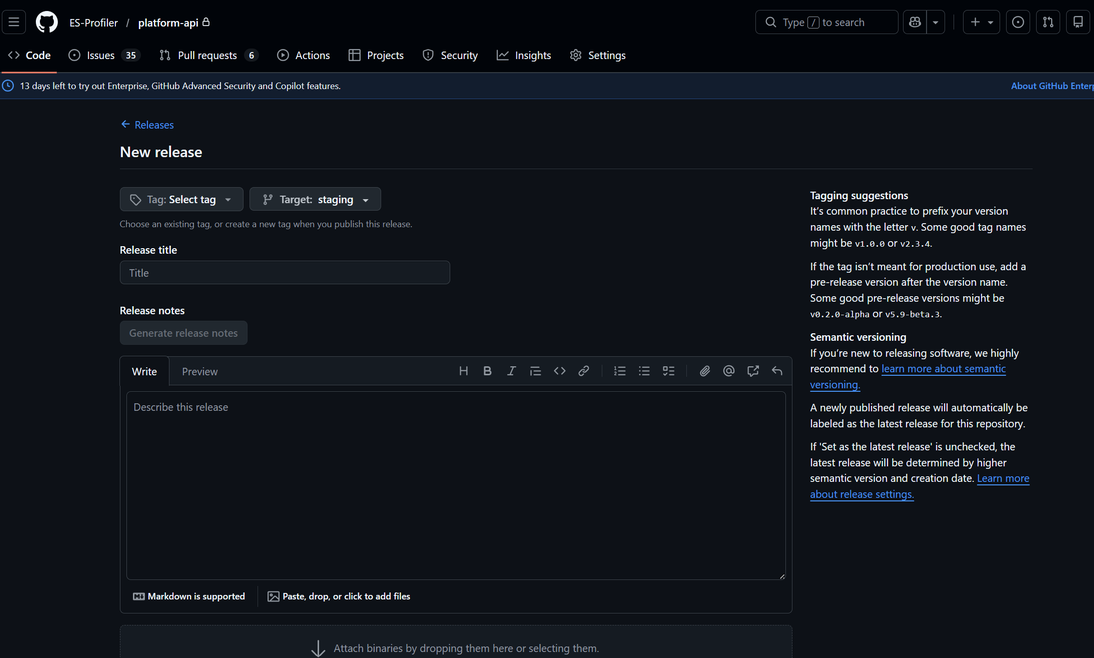Open the create new plus dropdown
Screen dimensions: 1094x658
pos(981,22)
